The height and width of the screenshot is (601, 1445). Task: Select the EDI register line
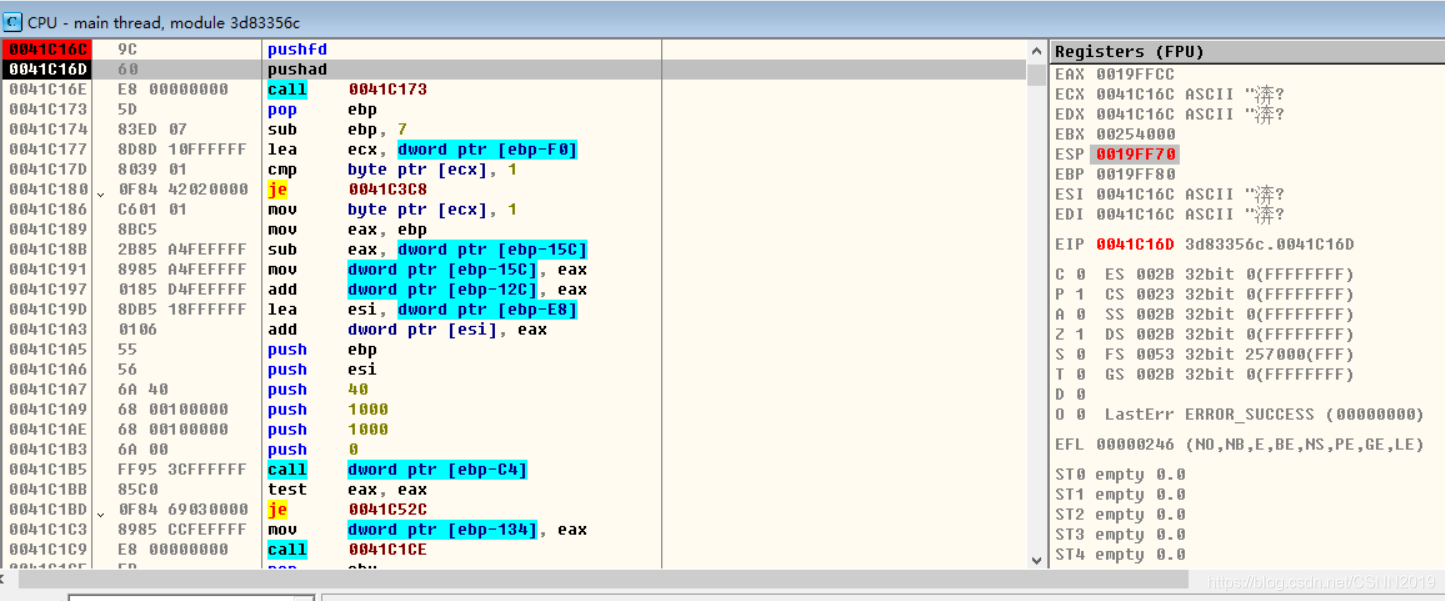(1170, 214)
